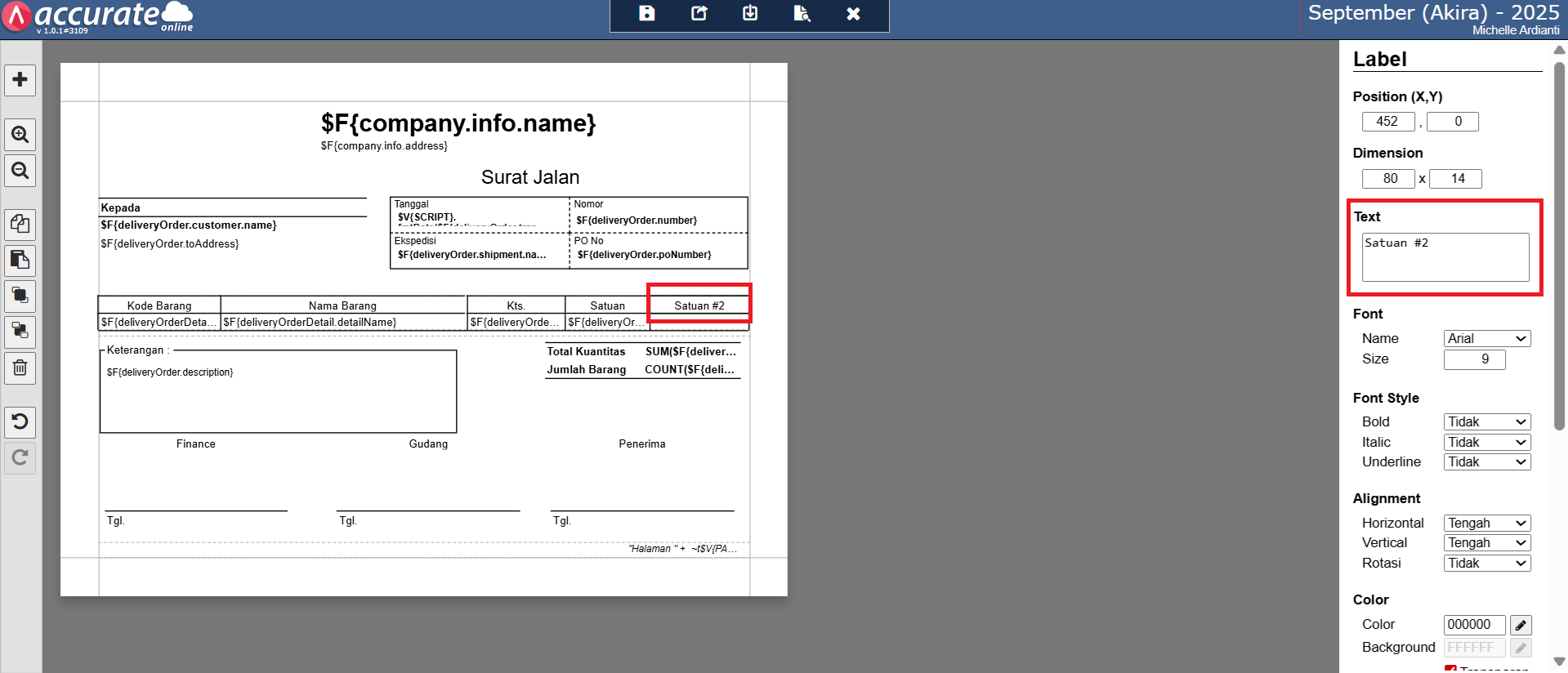This screenshot has height=673, width=1568.
Task: Open the font Name dropdown
Action: [x=1486, y=338]
